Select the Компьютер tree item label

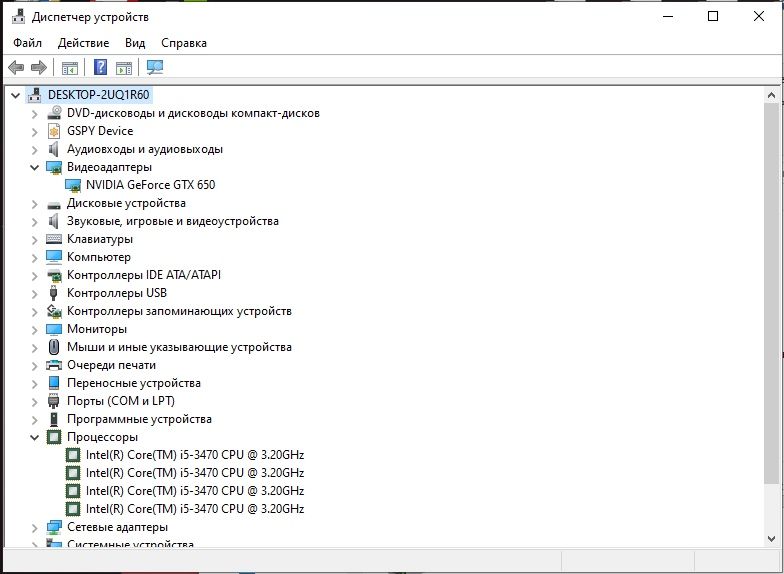coord(98,257)
